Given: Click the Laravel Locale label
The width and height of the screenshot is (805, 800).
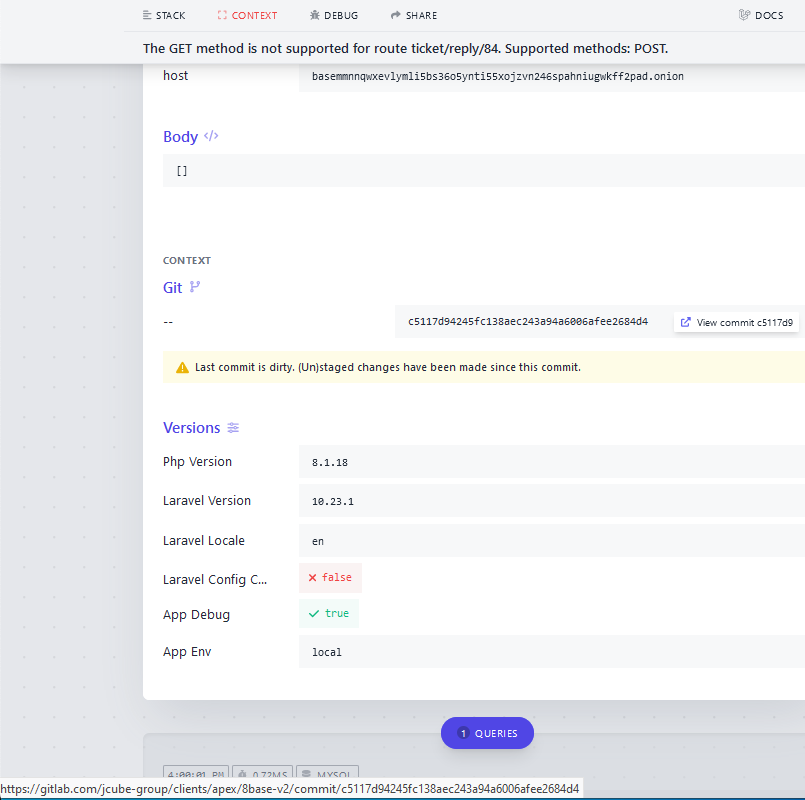Looking at the screenshot, I should pos(204,541).
